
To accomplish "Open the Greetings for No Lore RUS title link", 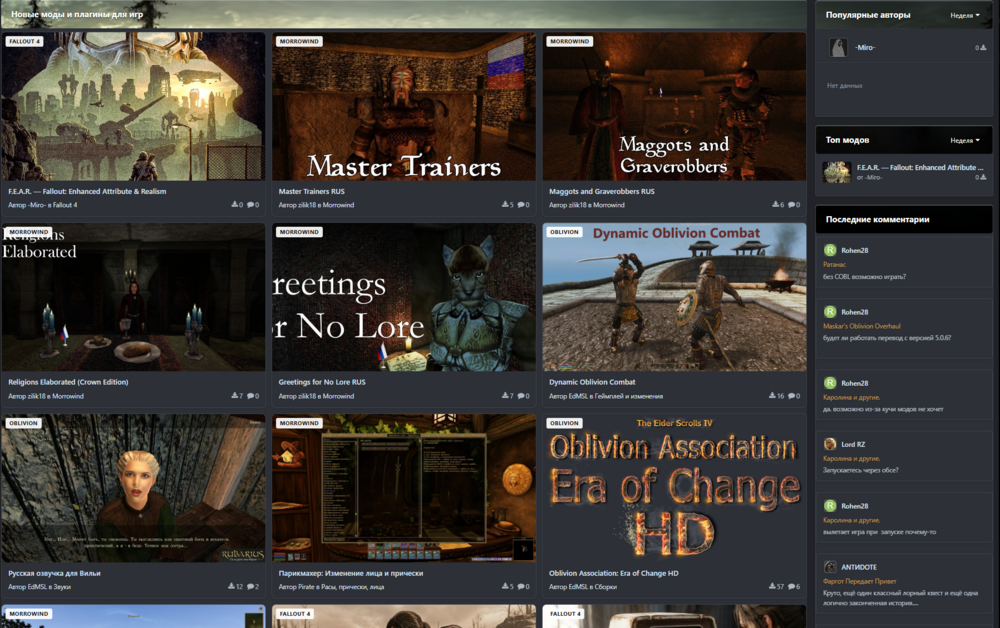I will point(322,383).
